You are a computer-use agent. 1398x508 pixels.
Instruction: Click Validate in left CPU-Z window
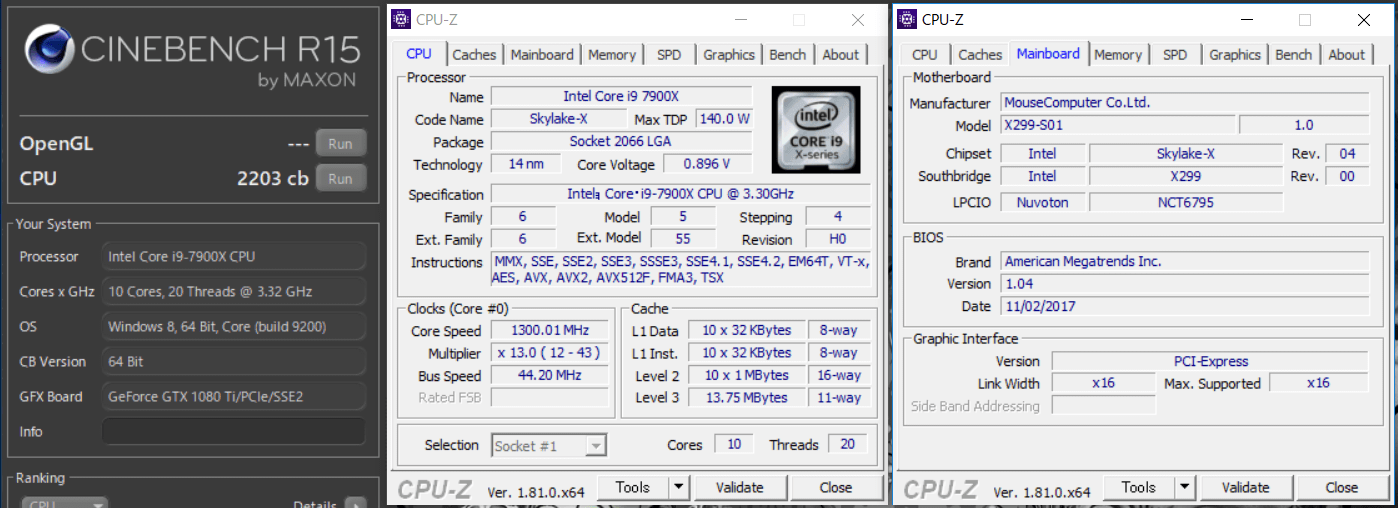click(740, 488)
